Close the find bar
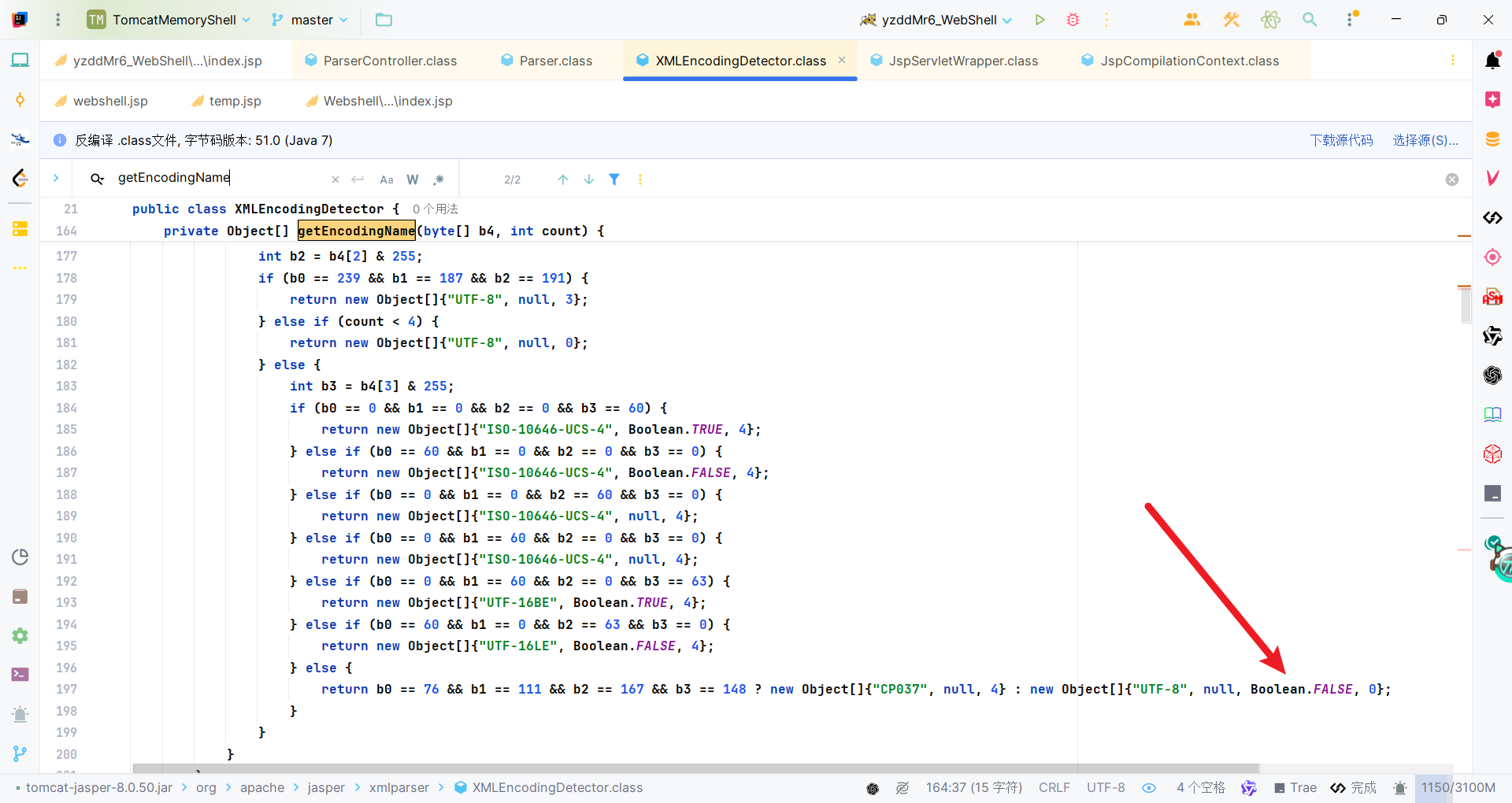This screenshot has width=1512, height=803. [x=1452, y=179]
